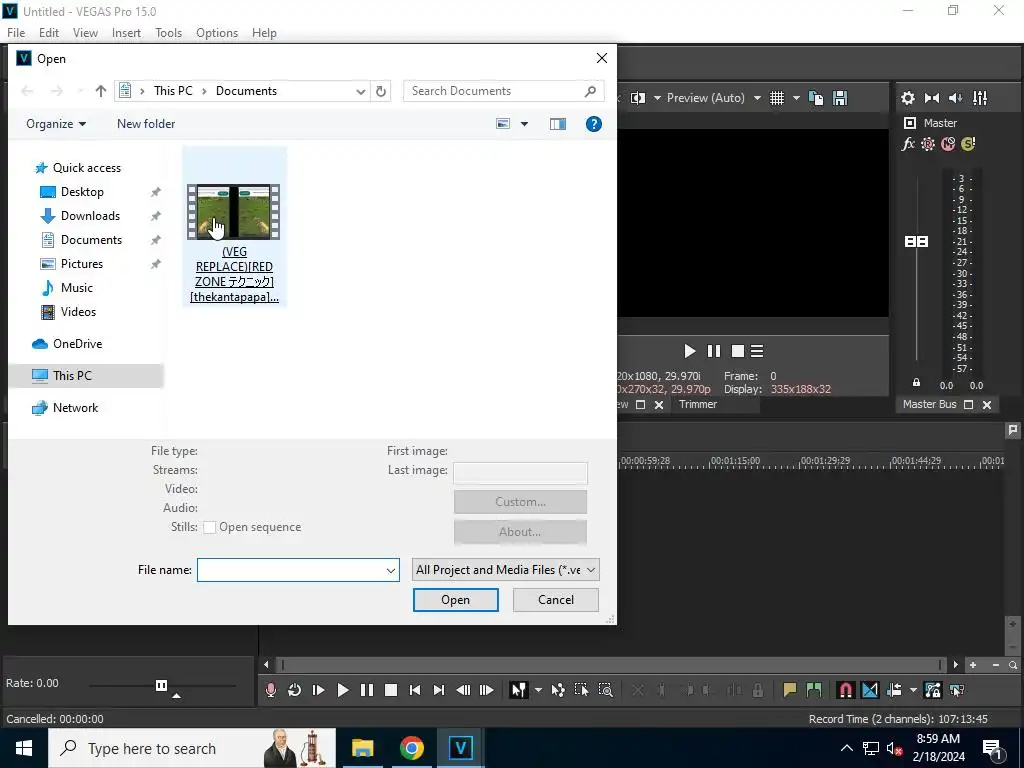Viewport: 1024px width, 768px height.
Task: Toggle loop playback in the transport bar
Action: click(295, 690)
